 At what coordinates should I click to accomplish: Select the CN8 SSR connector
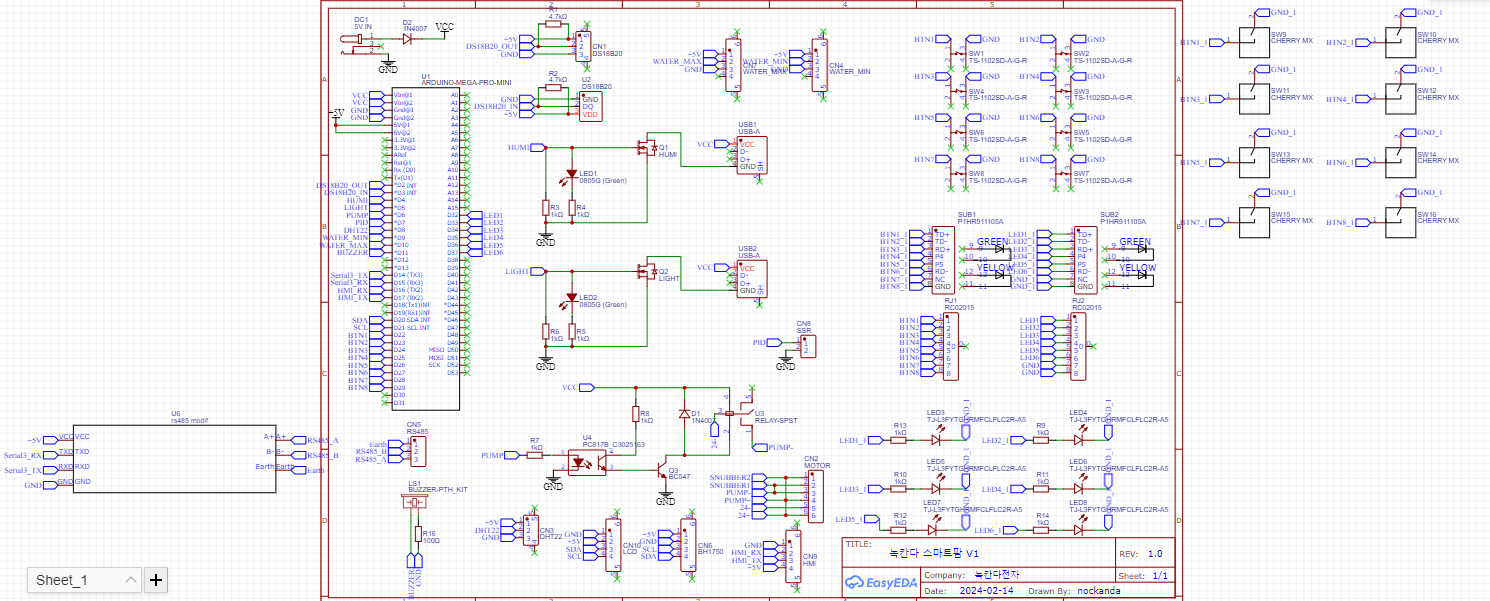pos(808,346)
